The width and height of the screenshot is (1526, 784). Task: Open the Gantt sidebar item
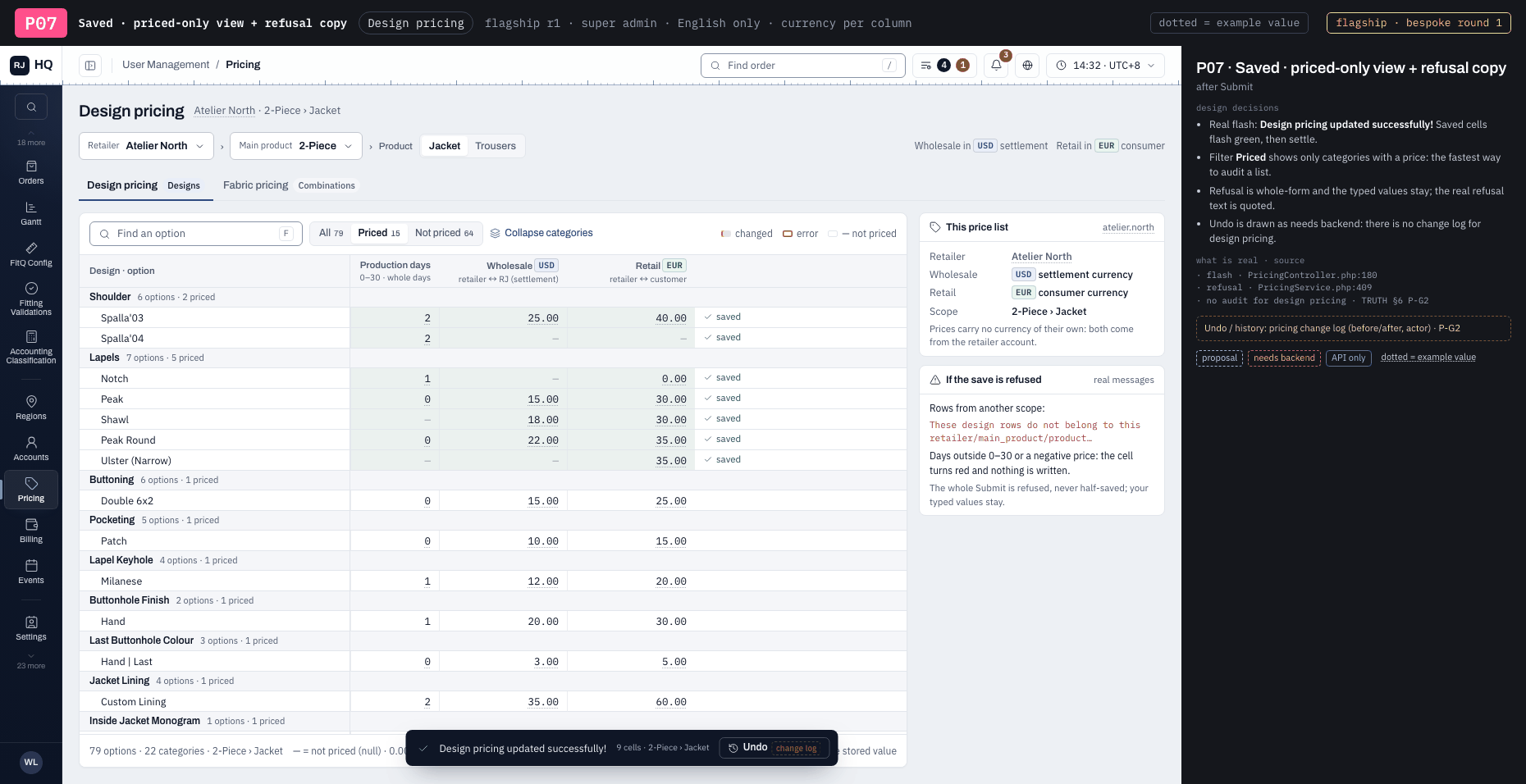coord(31,213)
